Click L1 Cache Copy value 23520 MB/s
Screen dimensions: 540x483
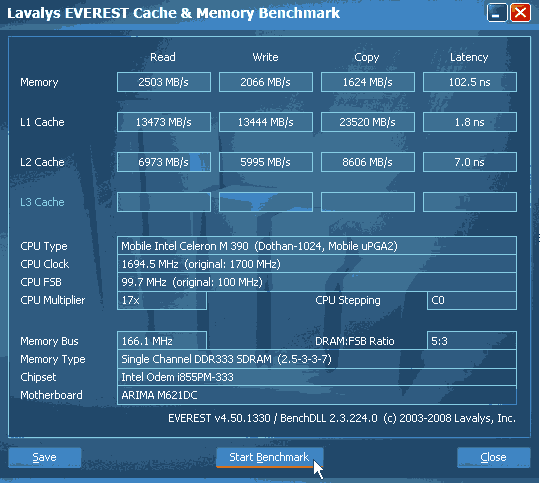(368, 122)
